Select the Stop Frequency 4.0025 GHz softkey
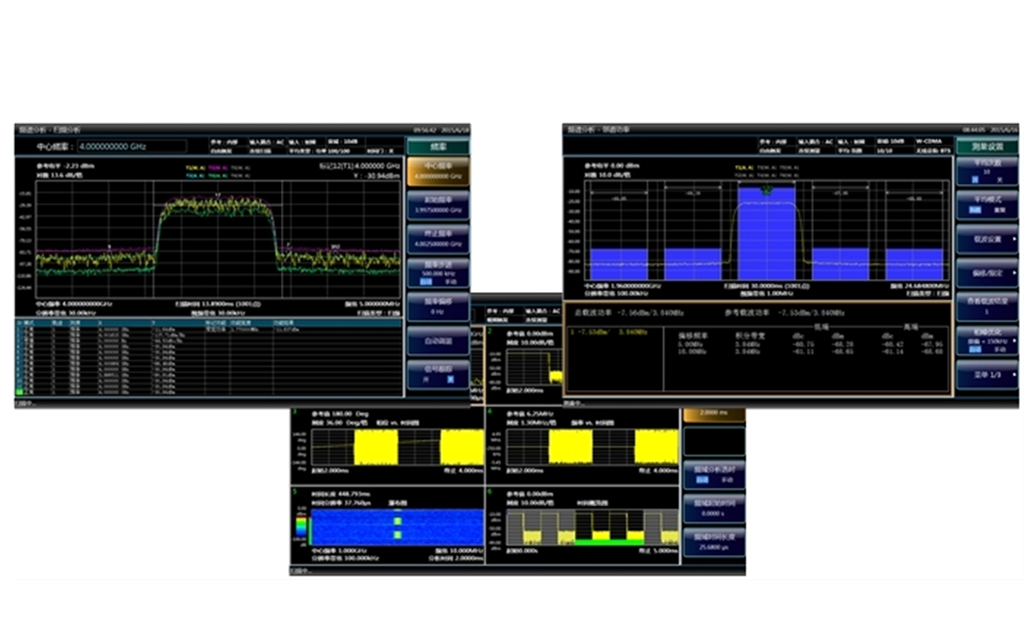 (437, 238)
